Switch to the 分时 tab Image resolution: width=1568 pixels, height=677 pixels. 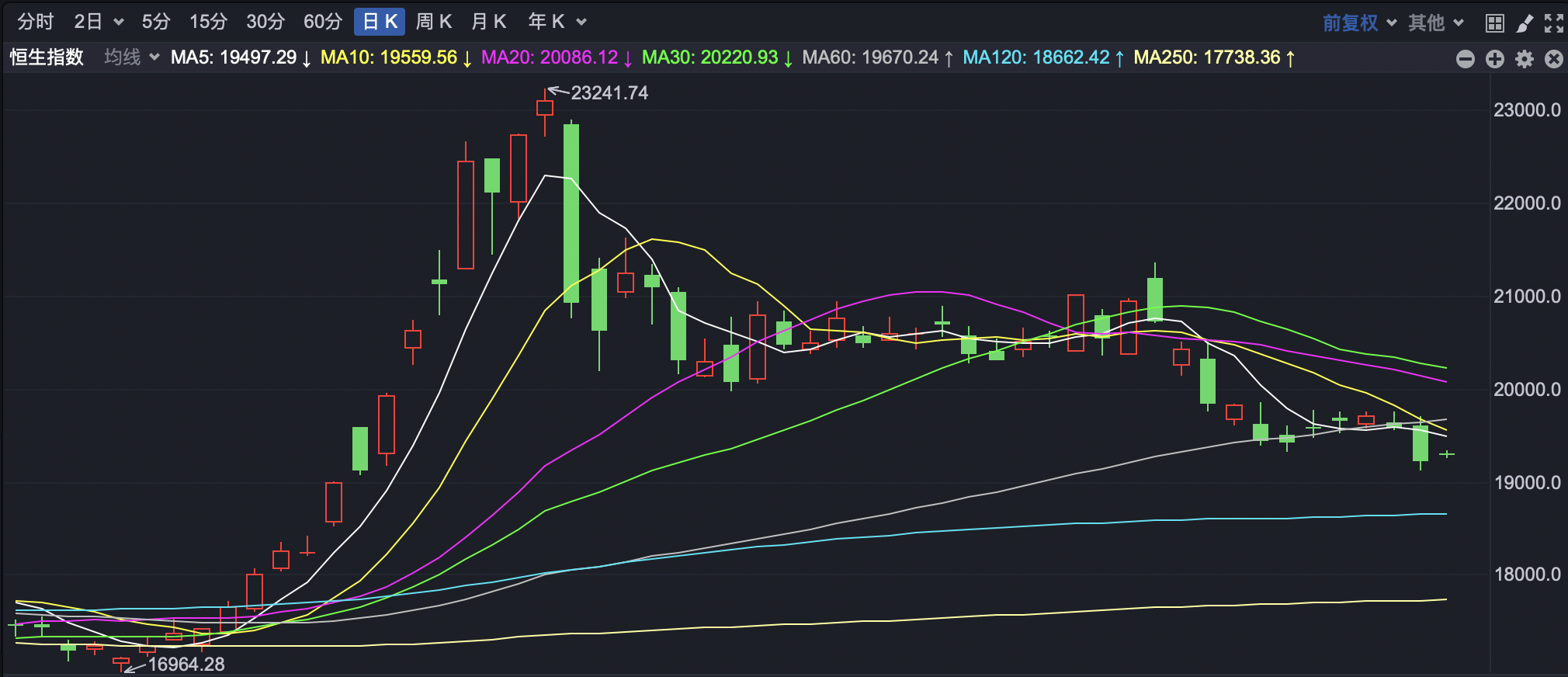[36, 22]
